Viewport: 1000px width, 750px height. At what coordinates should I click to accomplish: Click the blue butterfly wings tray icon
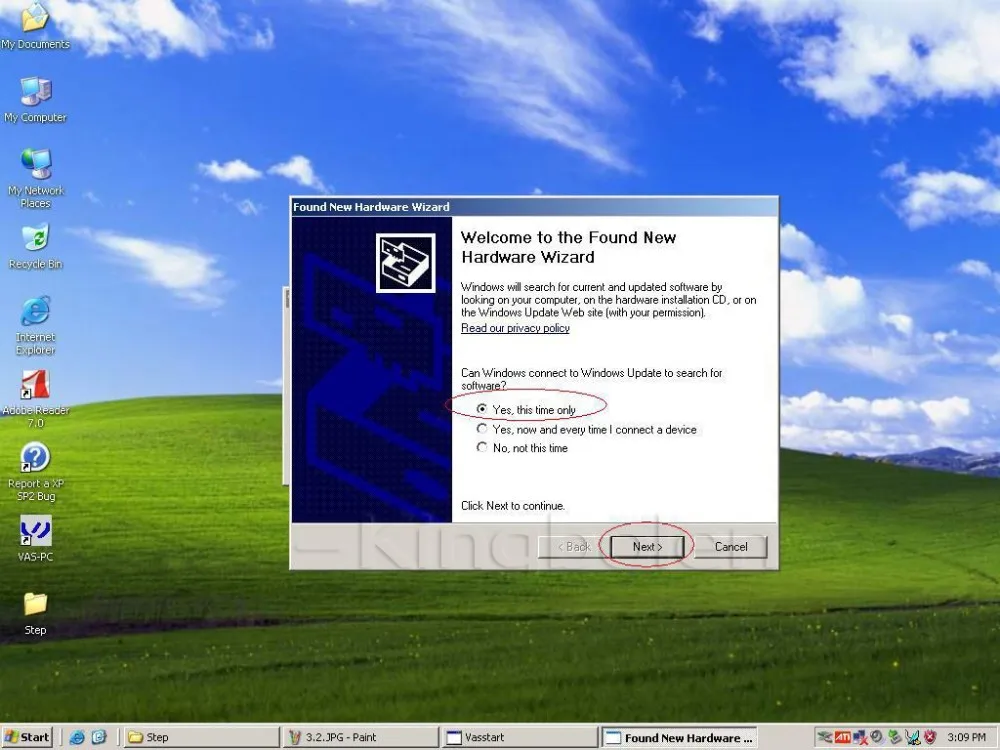(913, 737)
